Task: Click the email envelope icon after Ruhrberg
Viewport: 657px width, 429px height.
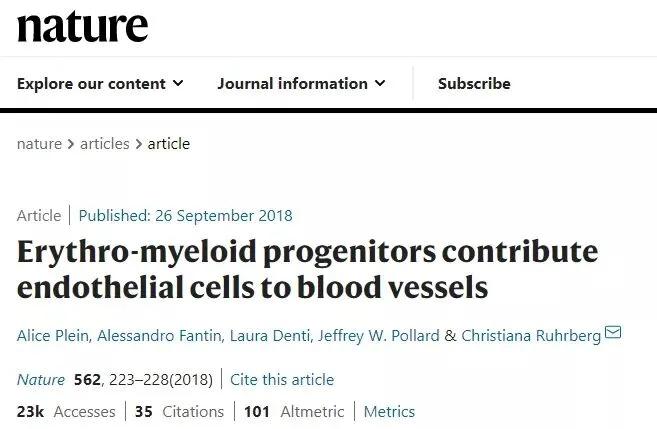Action: click(613, 332)
